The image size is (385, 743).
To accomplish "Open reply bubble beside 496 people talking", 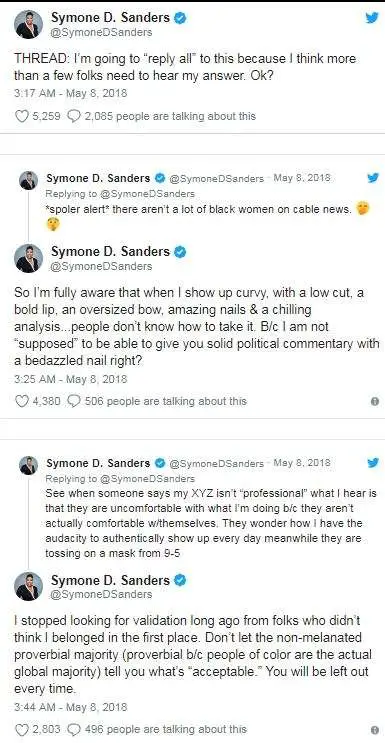I will (x=74, y=729).
